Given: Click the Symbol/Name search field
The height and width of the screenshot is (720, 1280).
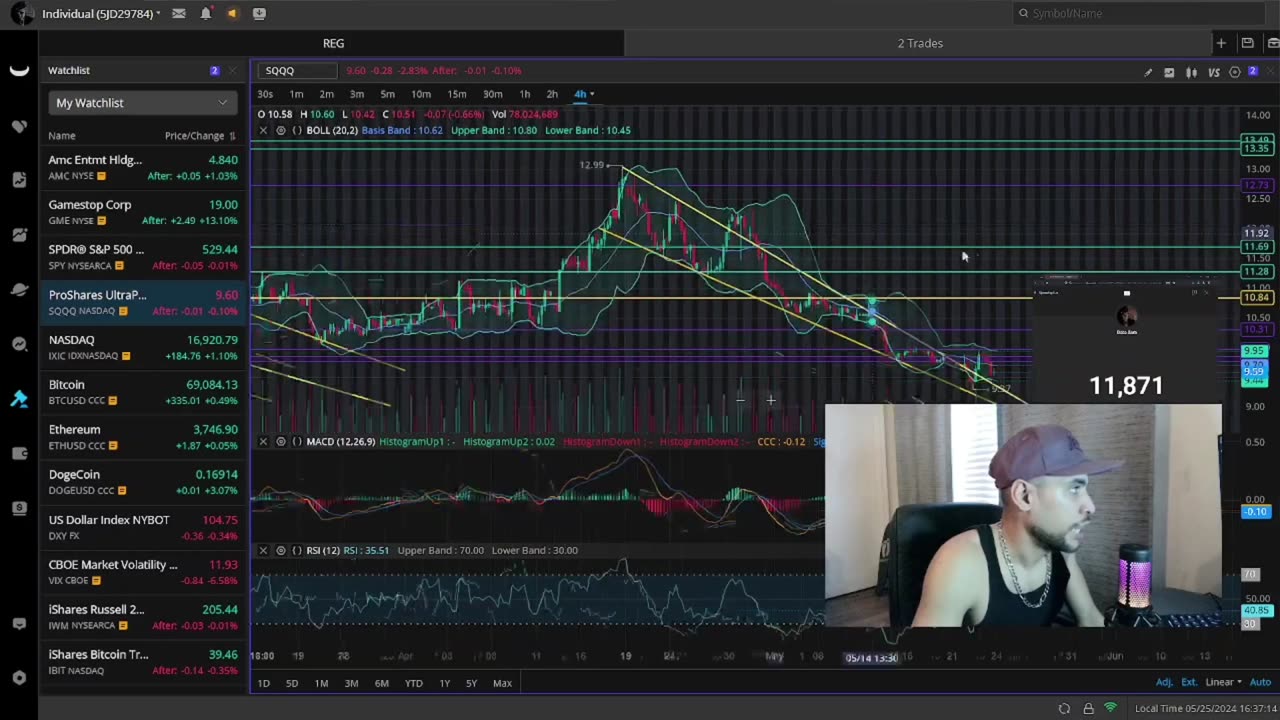Looking at the screenshot, I should coord(1138,13).
